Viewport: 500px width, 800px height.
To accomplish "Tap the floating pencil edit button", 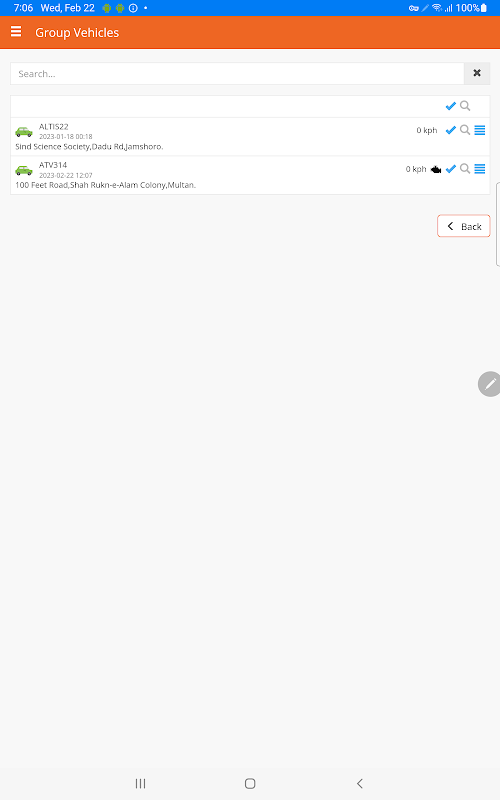I will click(489, 384).
